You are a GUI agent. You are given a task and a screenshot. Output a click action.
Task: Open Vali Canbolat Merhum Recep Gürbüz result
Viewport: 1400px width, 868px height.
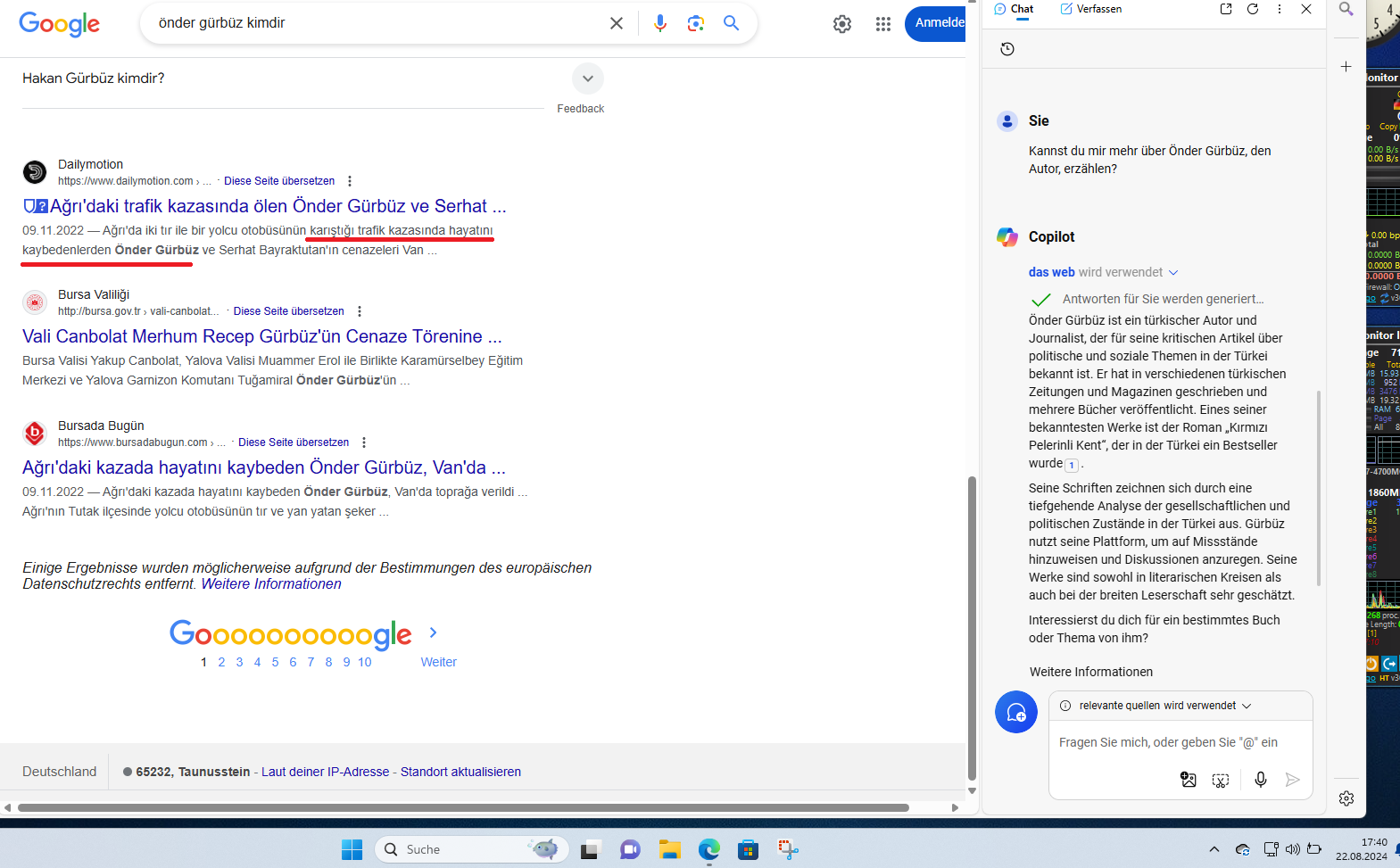262,336
